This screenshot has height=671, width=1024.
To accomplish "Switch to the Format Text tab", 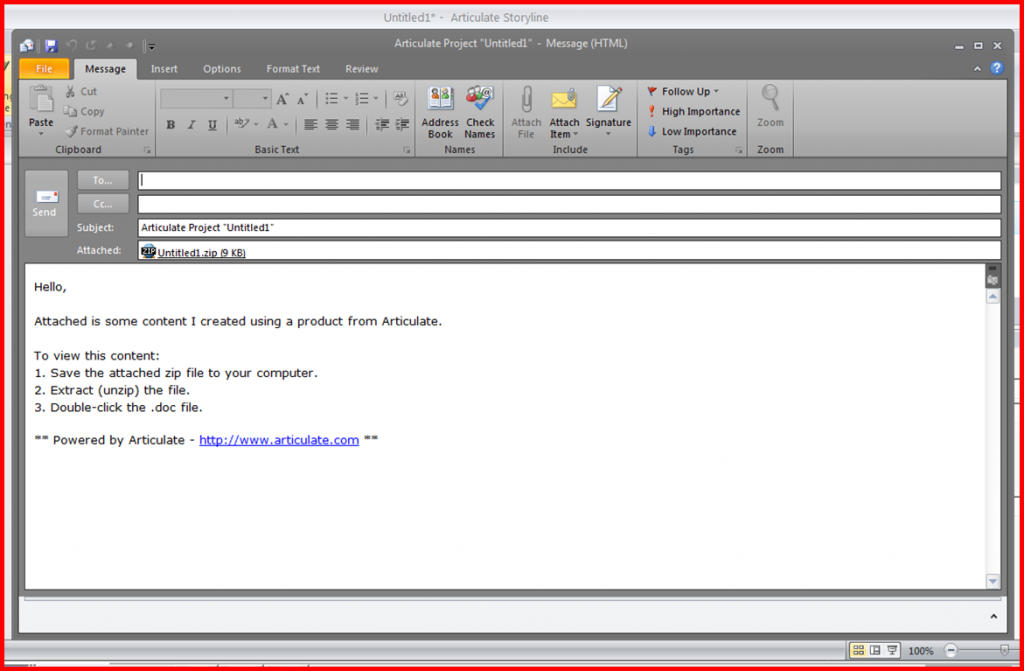I will point(293,69).
